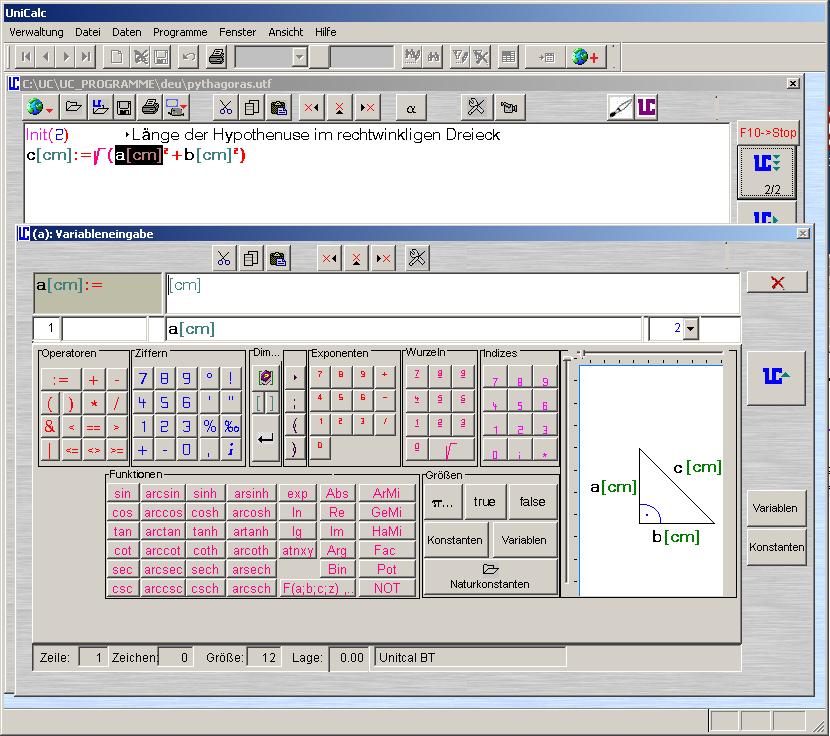The width and height of the screenshot is (830, 736).
Task: Click the copy icon in pythagoras.utf toolbar
Action: (252, 107)
